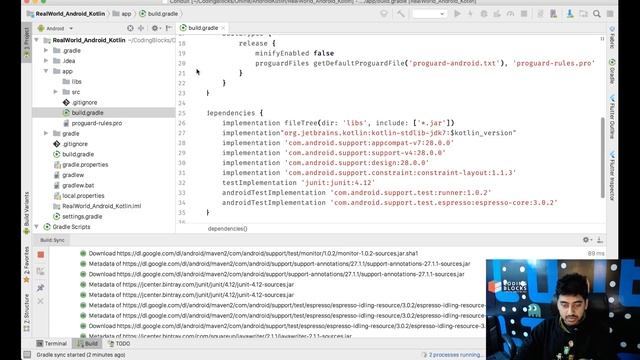Image resolution: width=640 pixels, height=360 pixels.
Task: Open the run configuration dropdown
Action: pos(429,14)
